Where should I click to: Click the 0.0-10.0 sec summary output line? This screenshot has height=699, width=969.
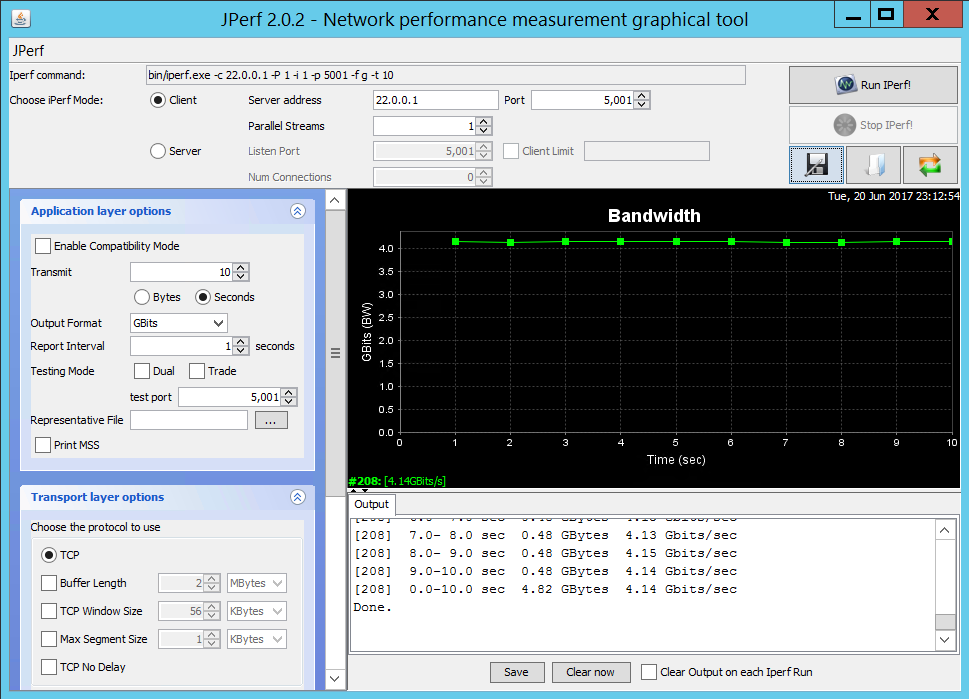[x=546, y=590]
